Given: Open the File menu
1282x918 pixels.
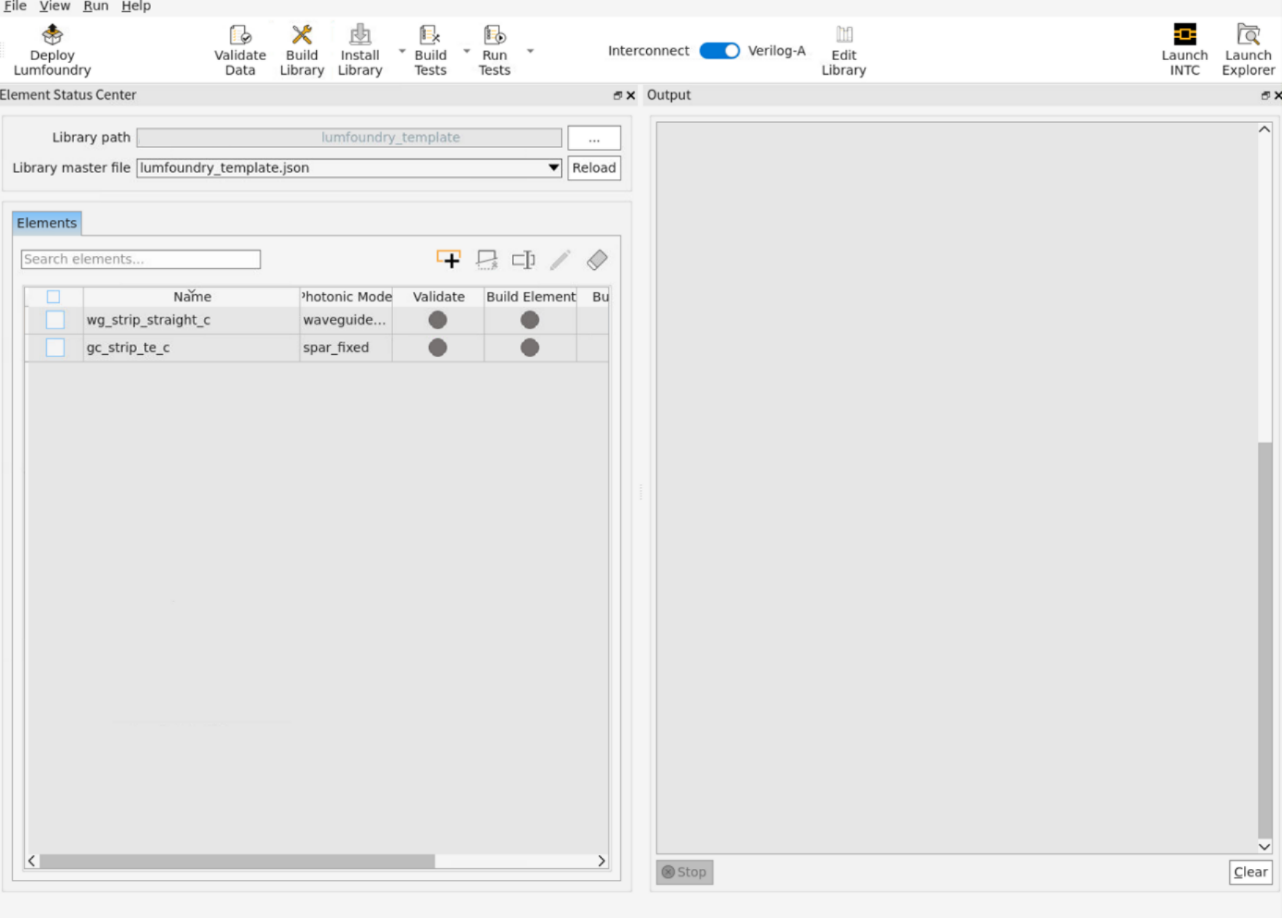Looking at the screenshot, I should click(x=15, y=6).
